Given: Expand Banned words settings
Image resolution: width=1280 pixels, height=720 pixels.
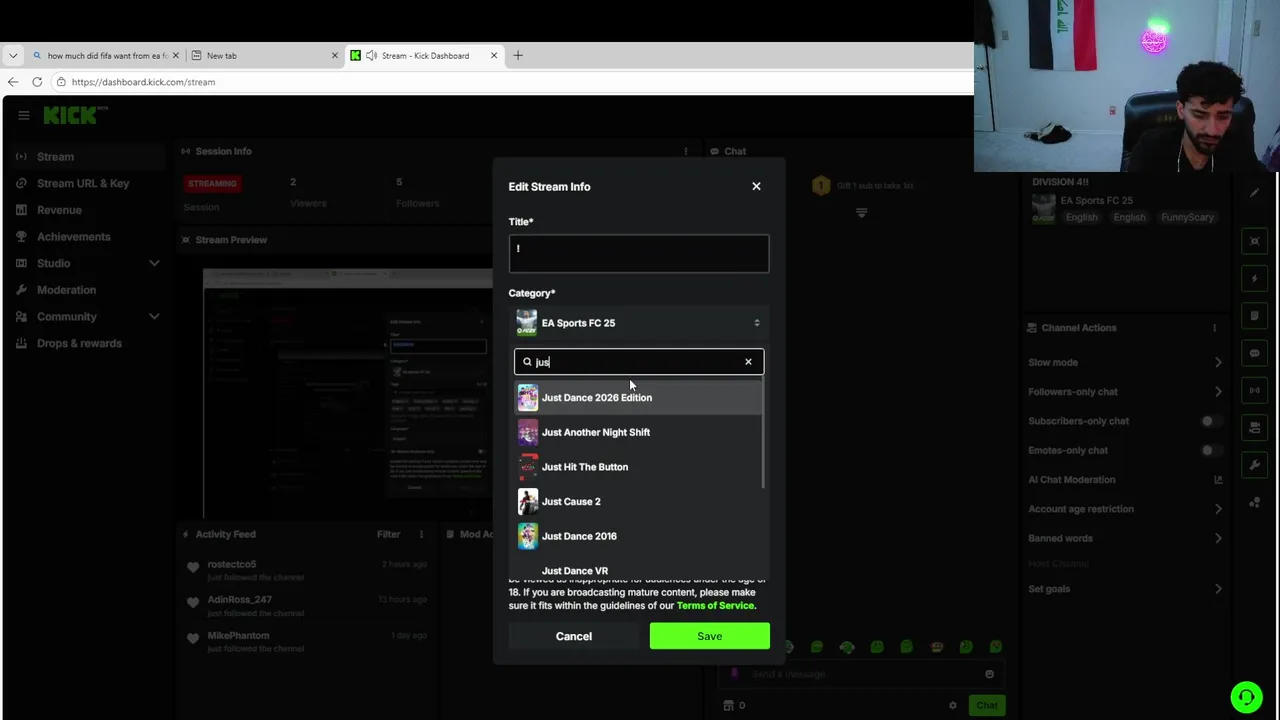Looking at the screenshot, I should point(1217,538).
